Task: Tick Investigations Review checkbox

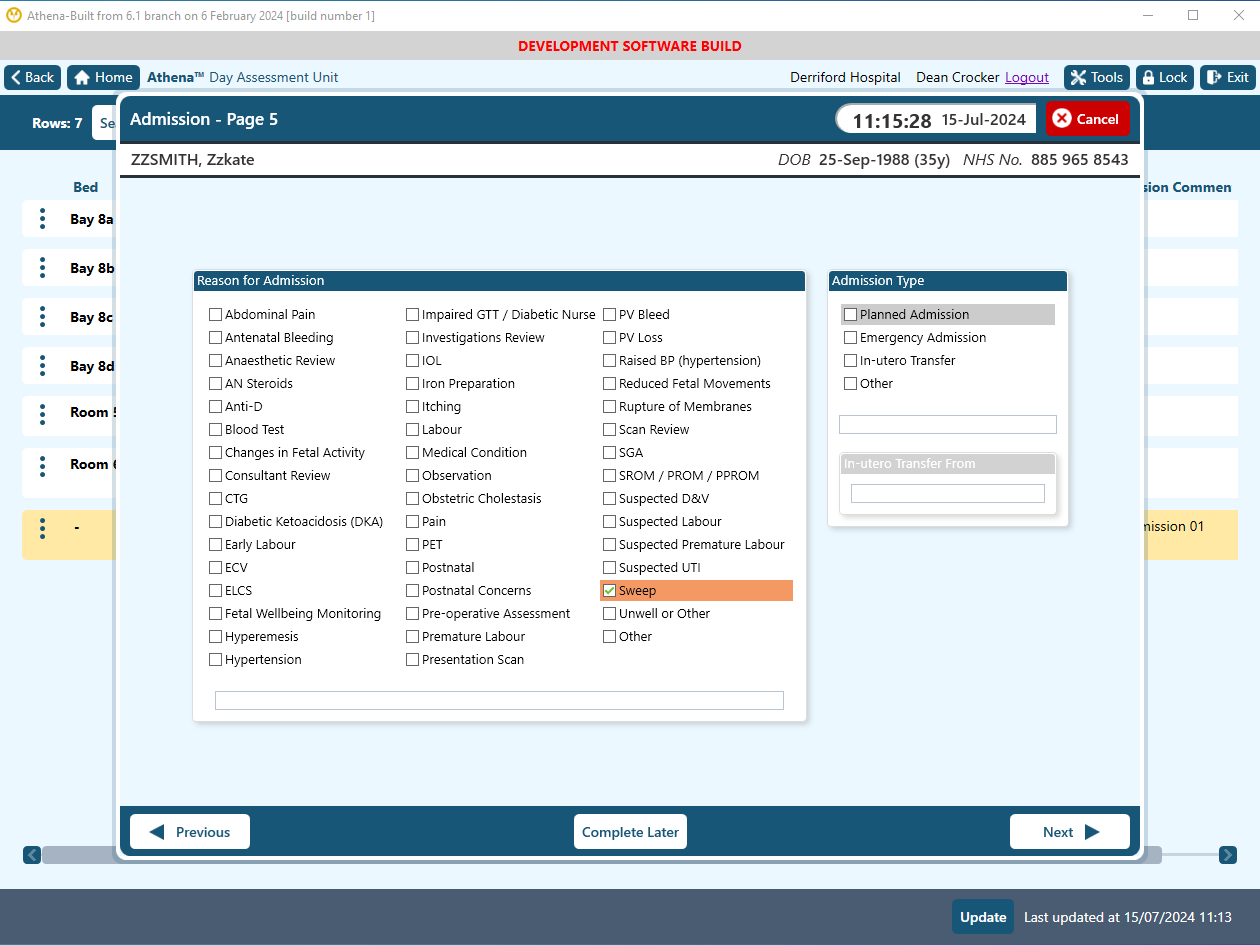Action: point(412,337)
